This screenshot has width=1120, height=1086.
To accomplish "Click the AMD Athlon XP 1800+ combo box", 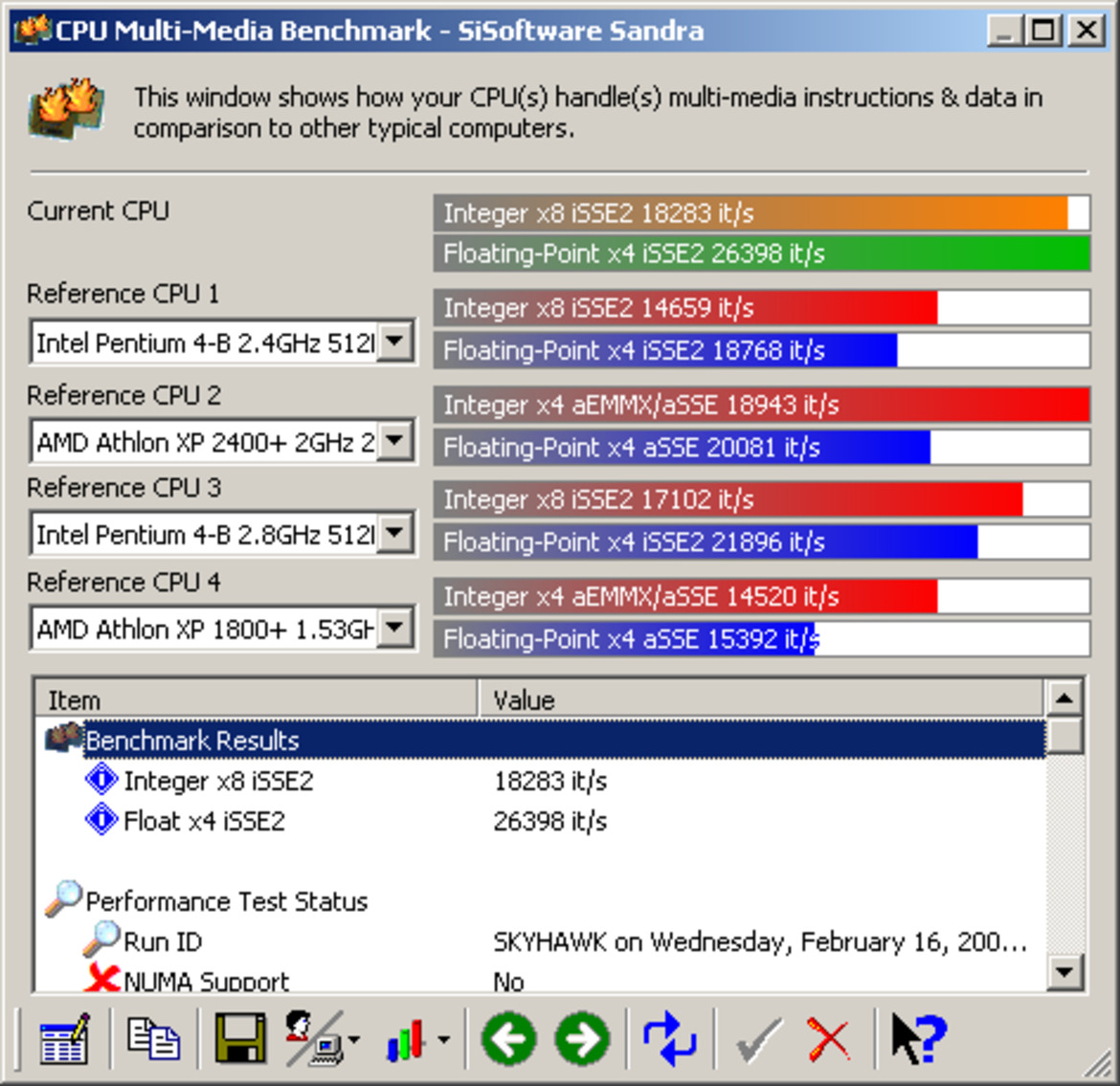I will (x=222, y=629).
